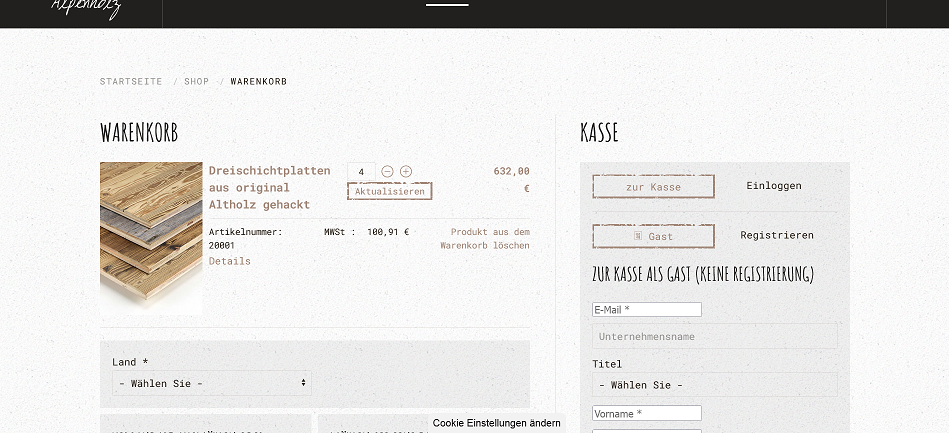949x433 pixels.
Task: Open the product Details link
Action: click(x=230, y=261)
